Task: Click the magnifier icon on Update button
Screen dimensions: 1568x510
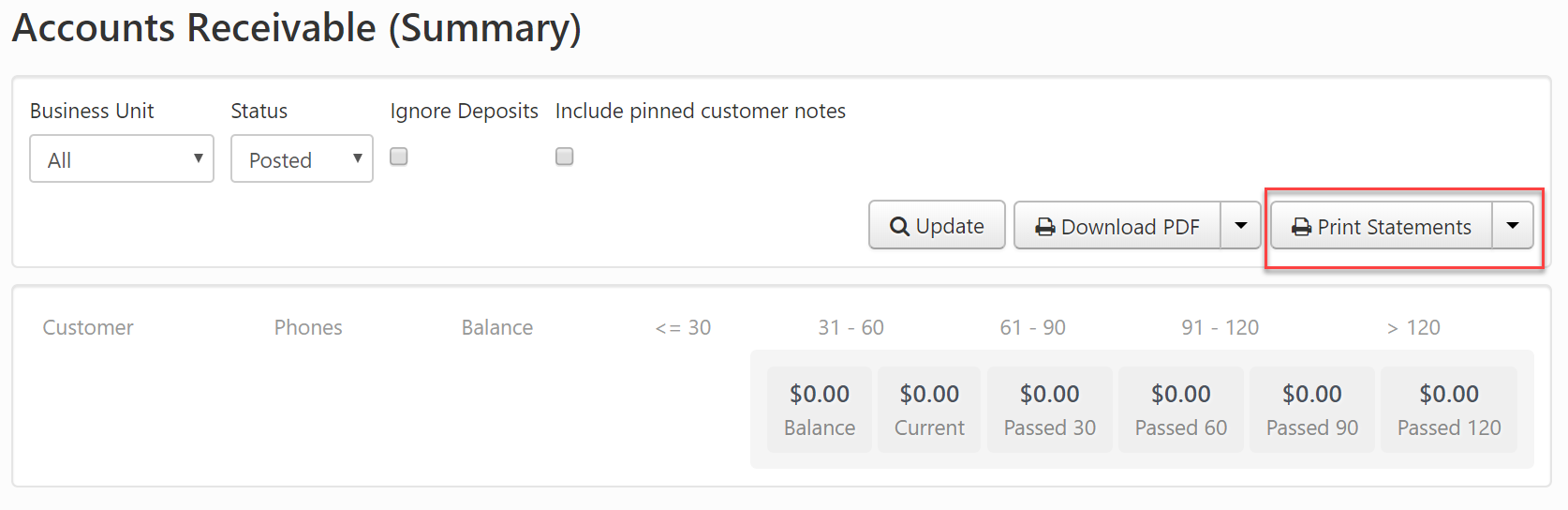Action: coord(899,227)
